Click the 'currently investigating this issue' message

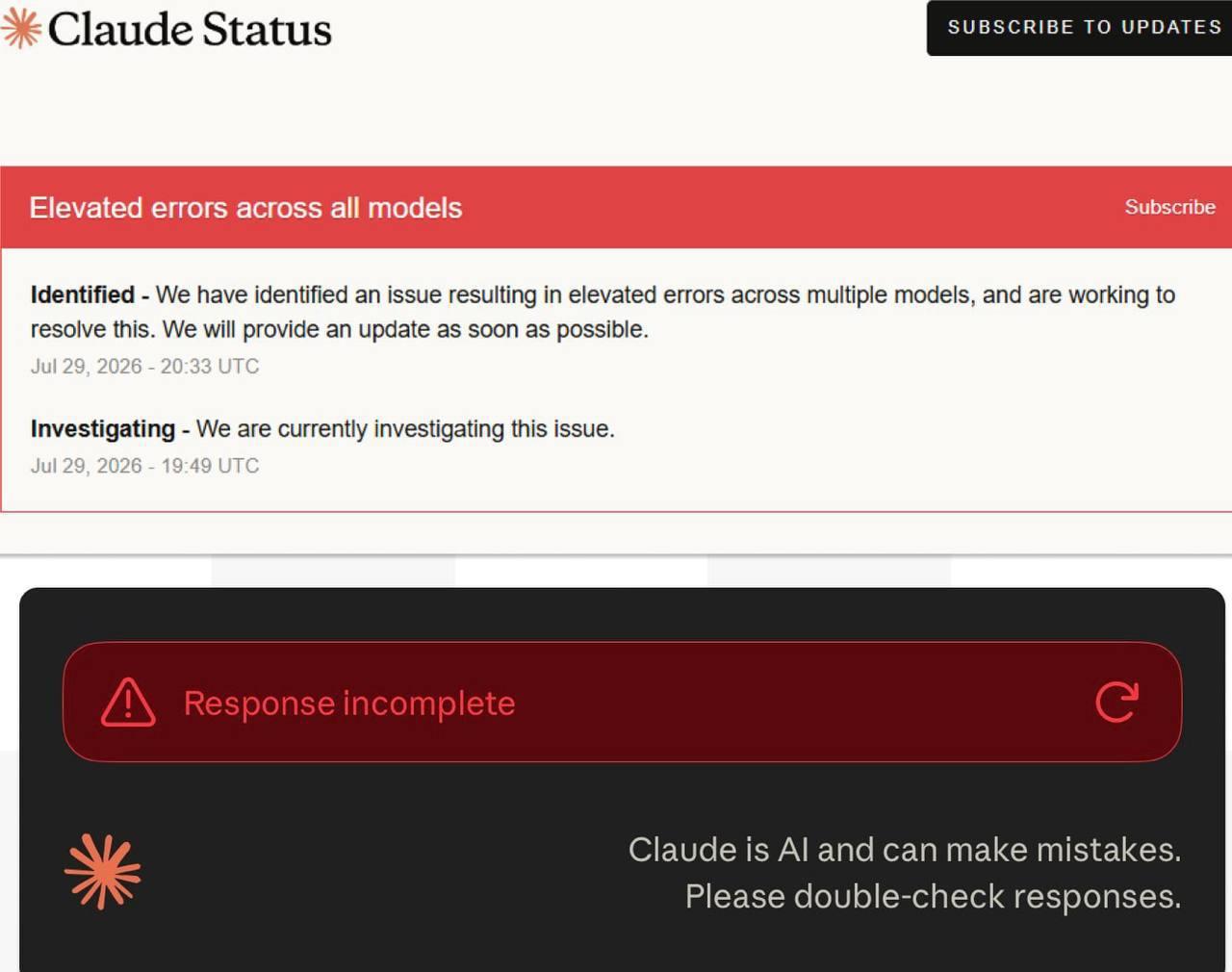[405, 428]
